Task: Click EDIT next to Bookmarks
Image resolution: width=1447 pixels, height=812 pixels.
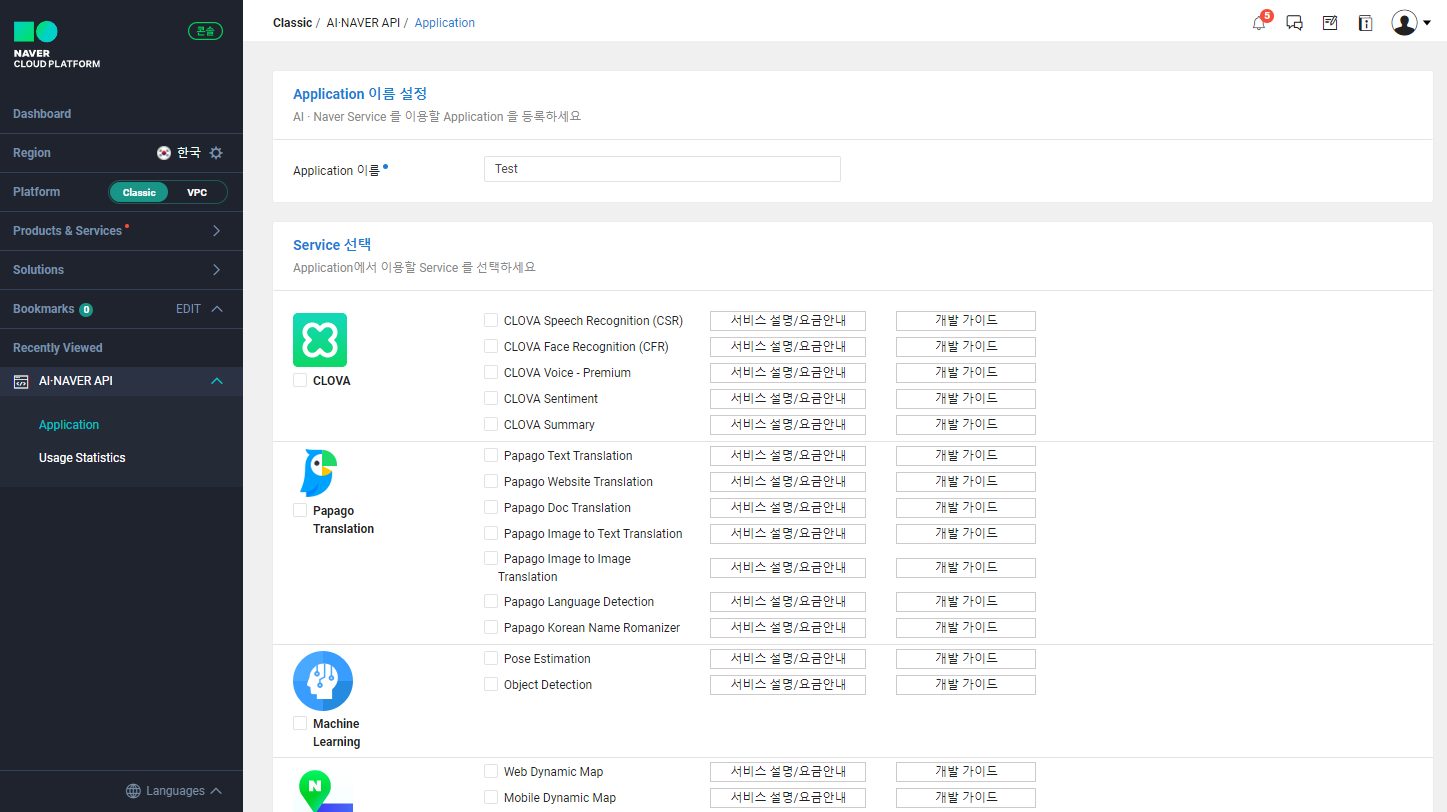Action: click(188, 309)
